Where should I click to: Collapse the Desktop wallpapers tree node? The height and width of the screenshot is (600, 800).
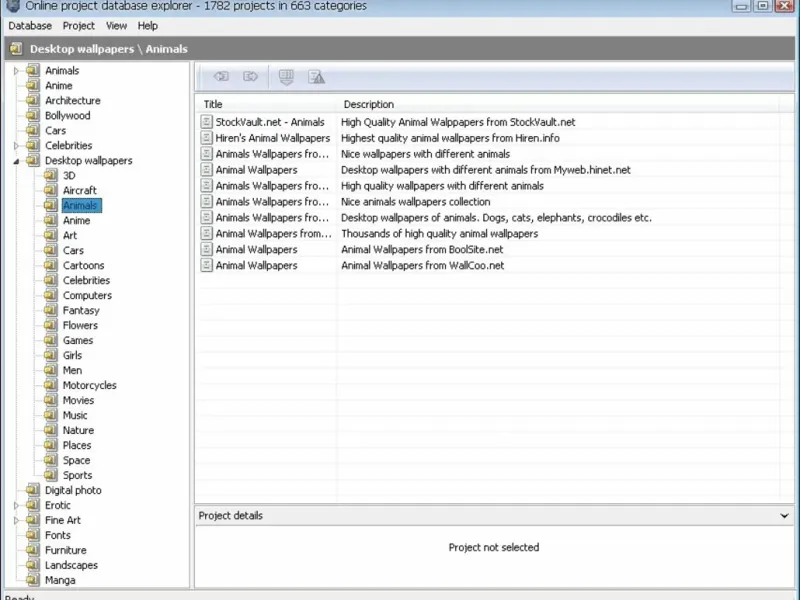coord(16,161)
